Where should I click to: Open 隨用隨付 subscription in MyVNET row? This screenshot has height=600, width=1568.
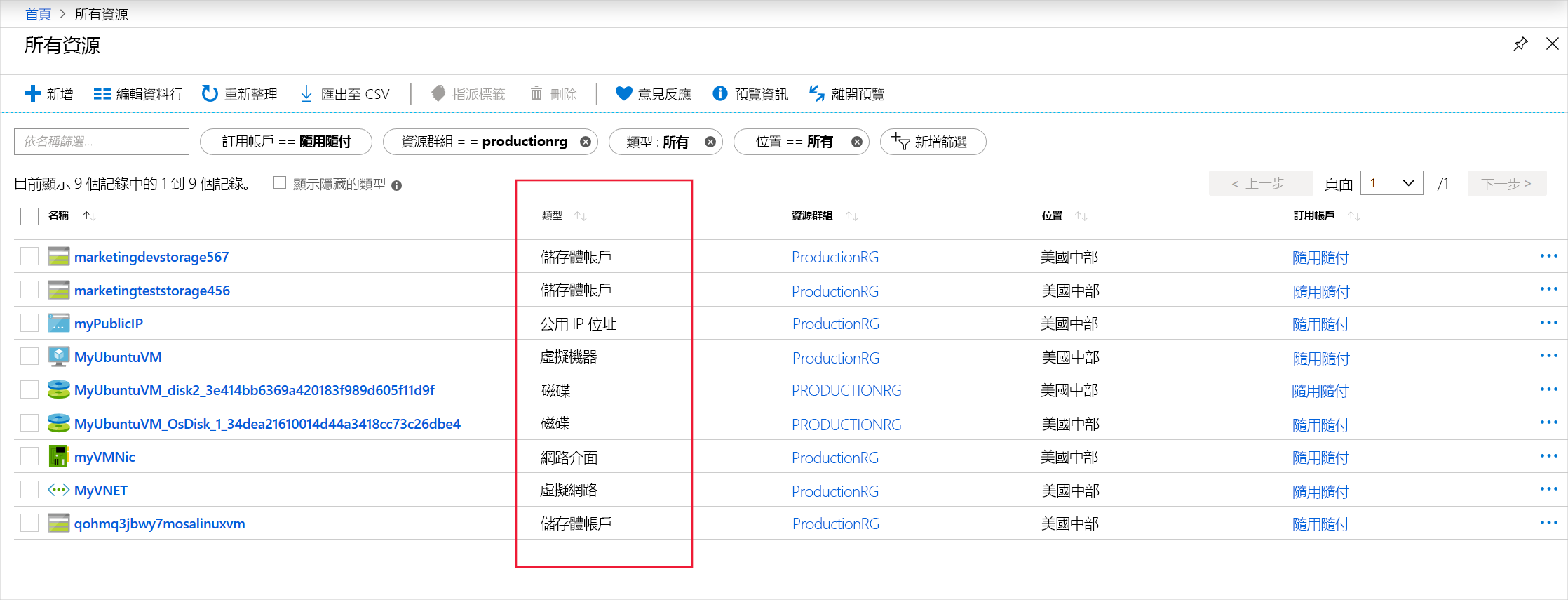(x=1321, y=491)
